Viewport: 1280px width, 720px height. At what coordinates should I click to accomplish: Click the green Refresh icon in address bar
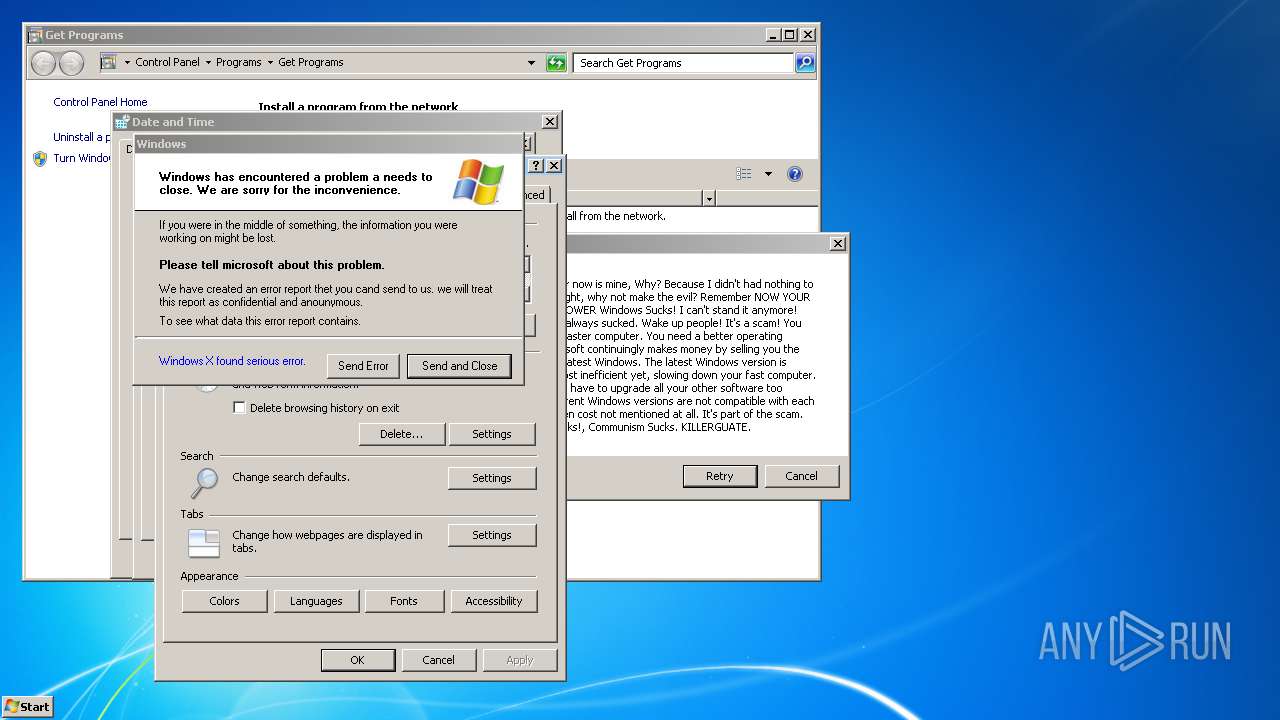point(556,63)
